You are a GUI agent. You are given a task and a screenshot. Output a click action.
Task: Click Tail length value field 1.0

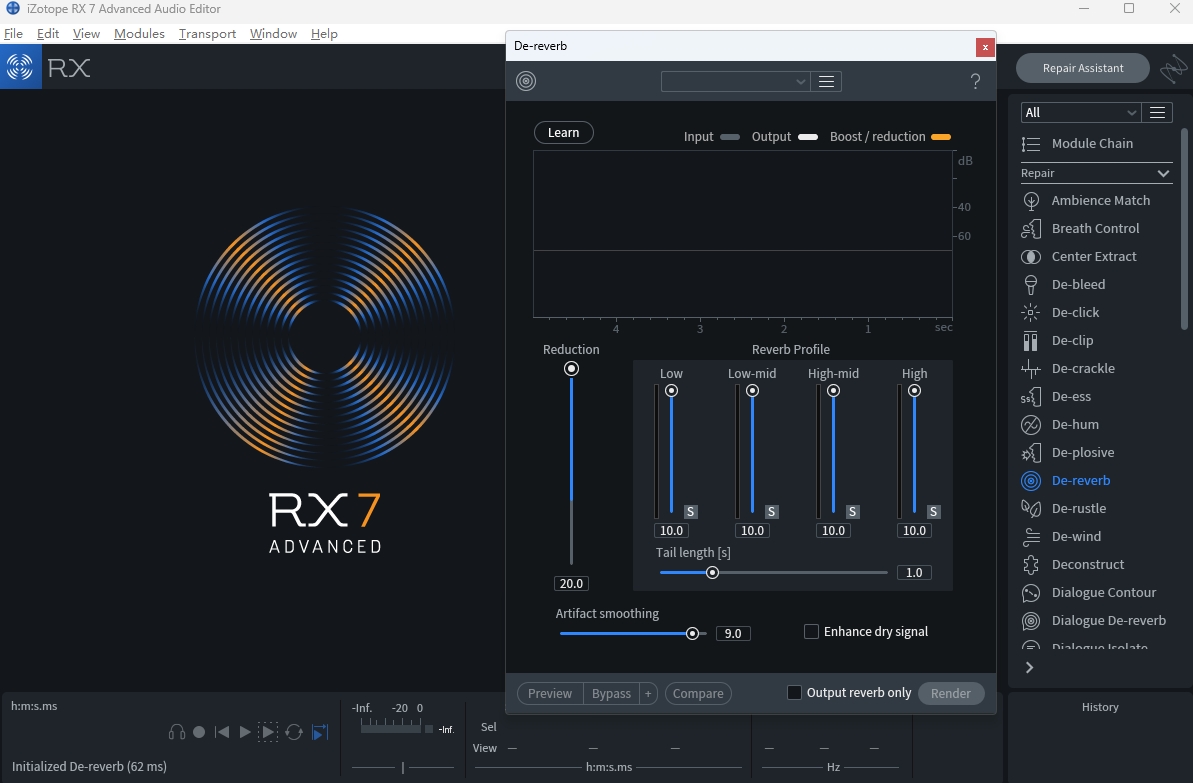pyautogui.click(x=914, y=572)
